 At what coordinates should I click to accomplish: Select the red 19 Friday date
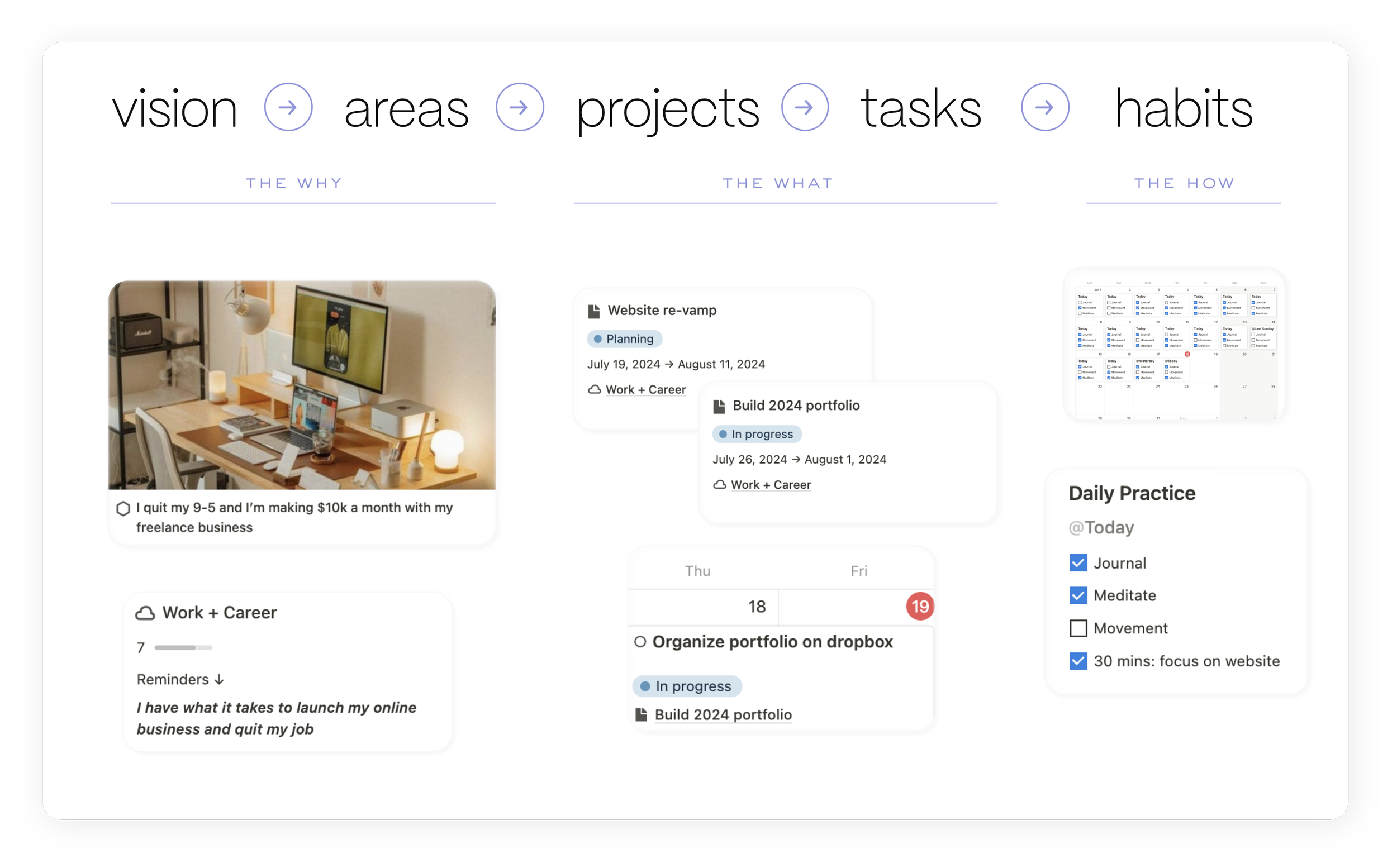pyautogui.click(x=920, y=607)
